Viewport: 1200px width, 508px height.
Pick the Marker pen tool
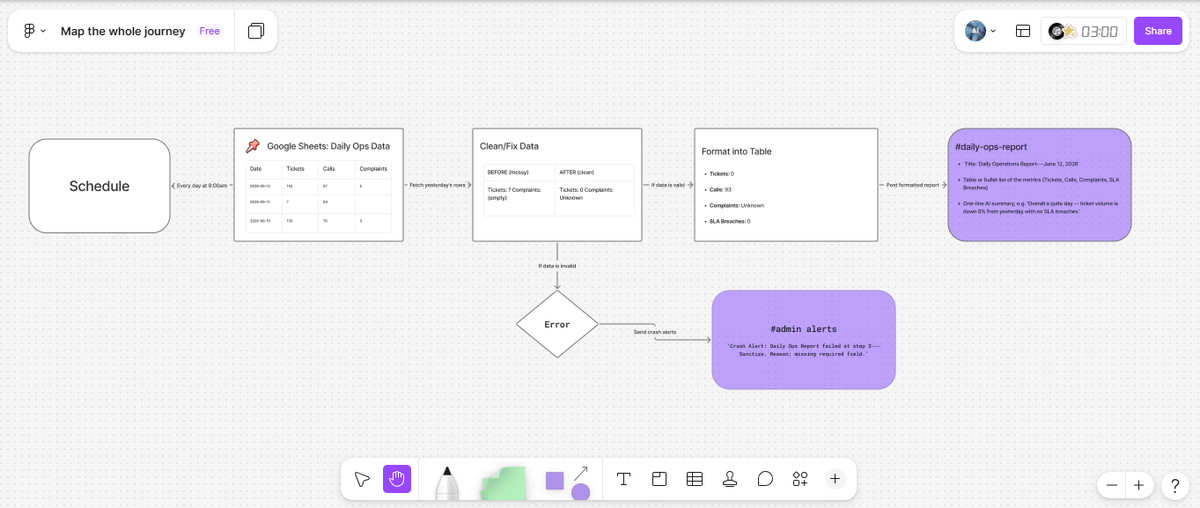(x=447, y=482)
